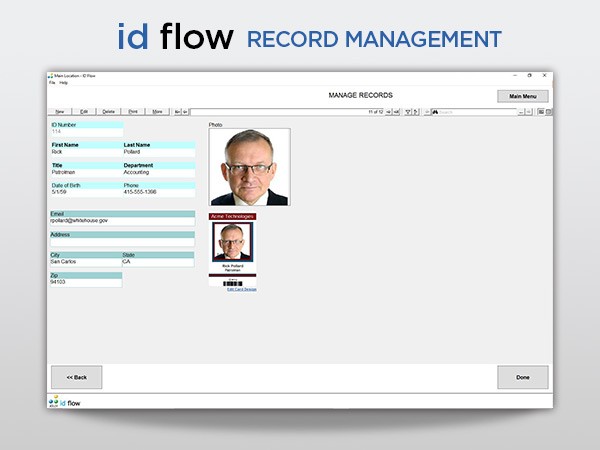600x450 pixels.
Task: Open the Help menu
Action: [x=64, y=83]
